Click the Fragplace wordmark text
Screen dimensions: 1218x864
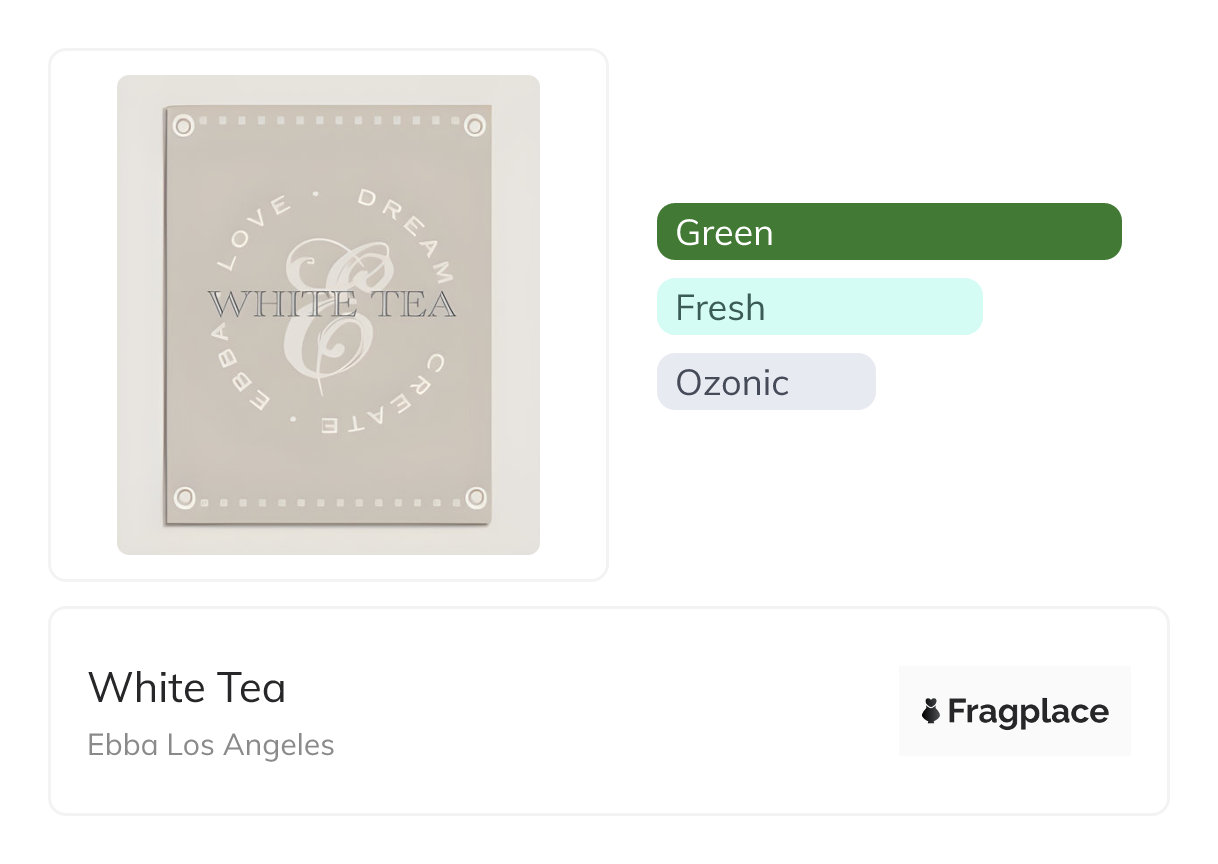pos(1028,712)
